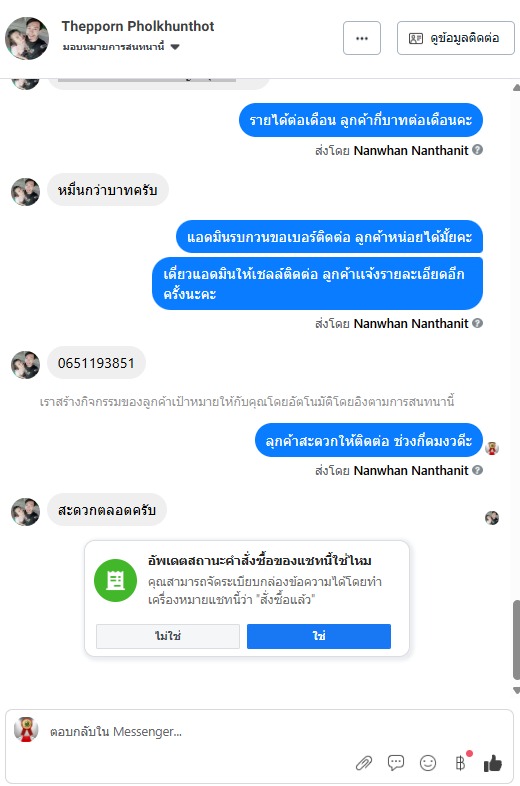This screenshot has width=520, height=786.
Task: Open the emoji picker smiley icon
Action: (428, 763)
